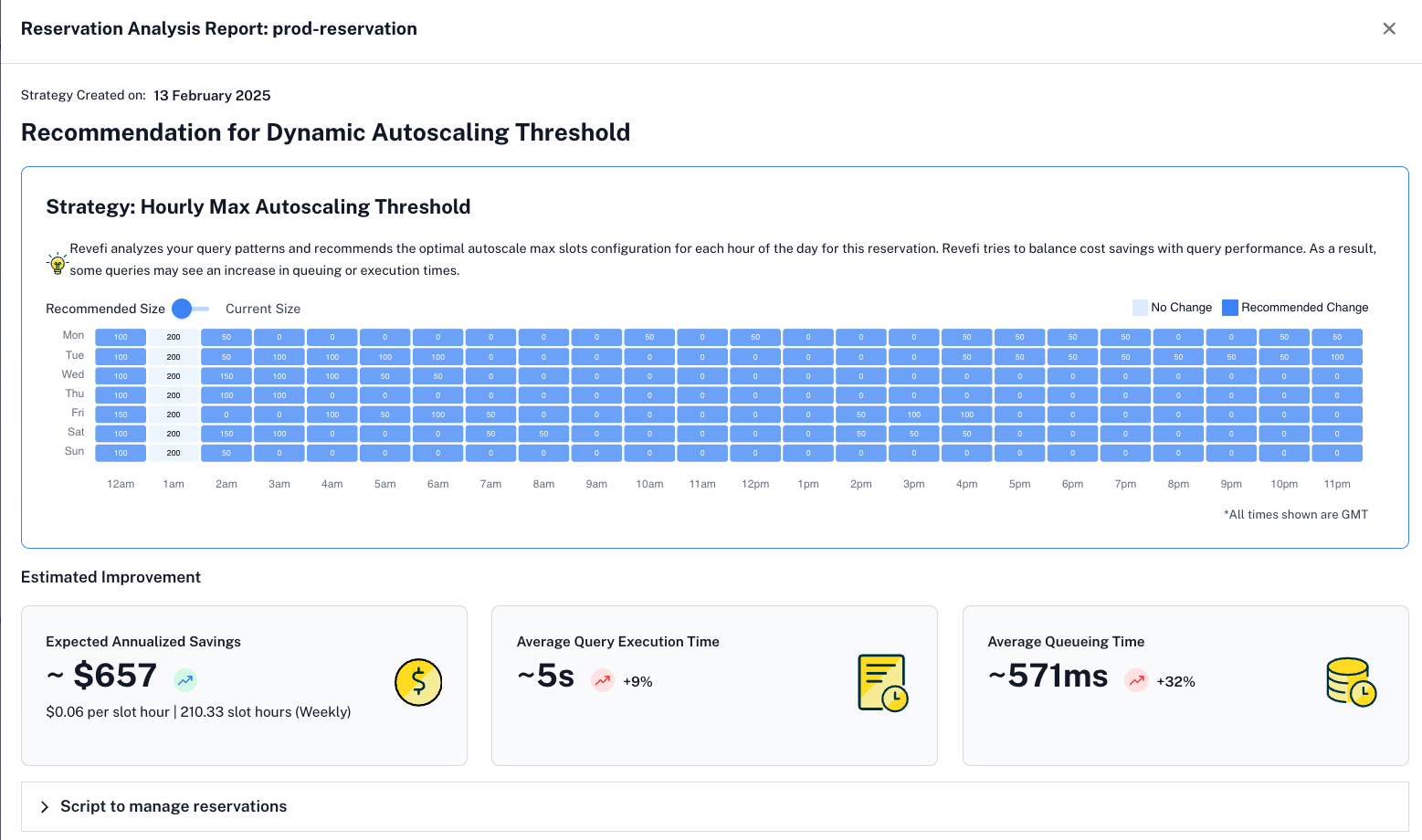Click the yellow dollar coin savings icon
The width and height of the screenshot is (1422, 840).
[x=418, y=682]
